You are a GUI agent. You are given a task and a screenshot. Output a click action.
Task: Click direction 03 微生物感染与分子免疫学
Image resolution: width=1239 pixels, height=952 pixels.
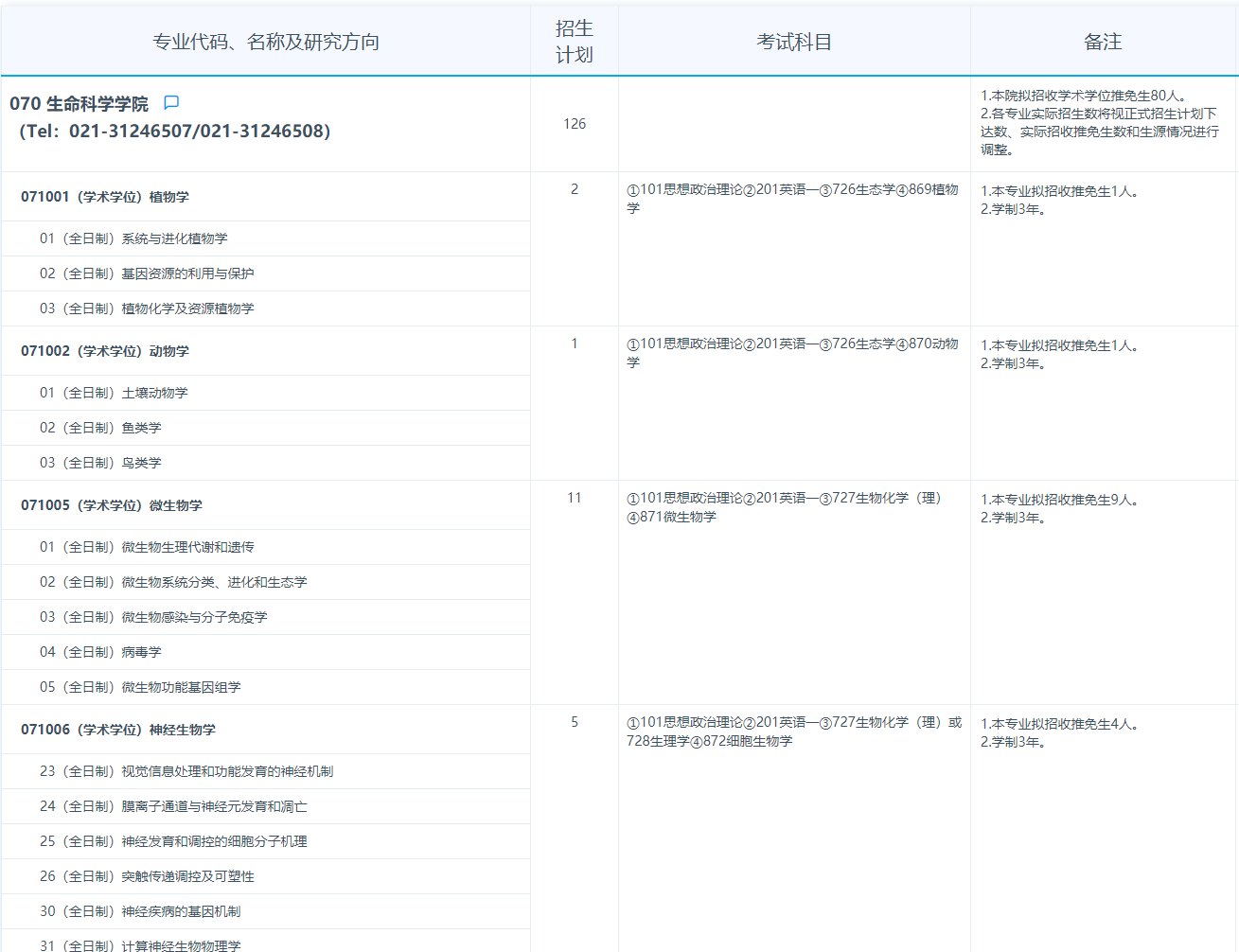click(x=153, y=617)
